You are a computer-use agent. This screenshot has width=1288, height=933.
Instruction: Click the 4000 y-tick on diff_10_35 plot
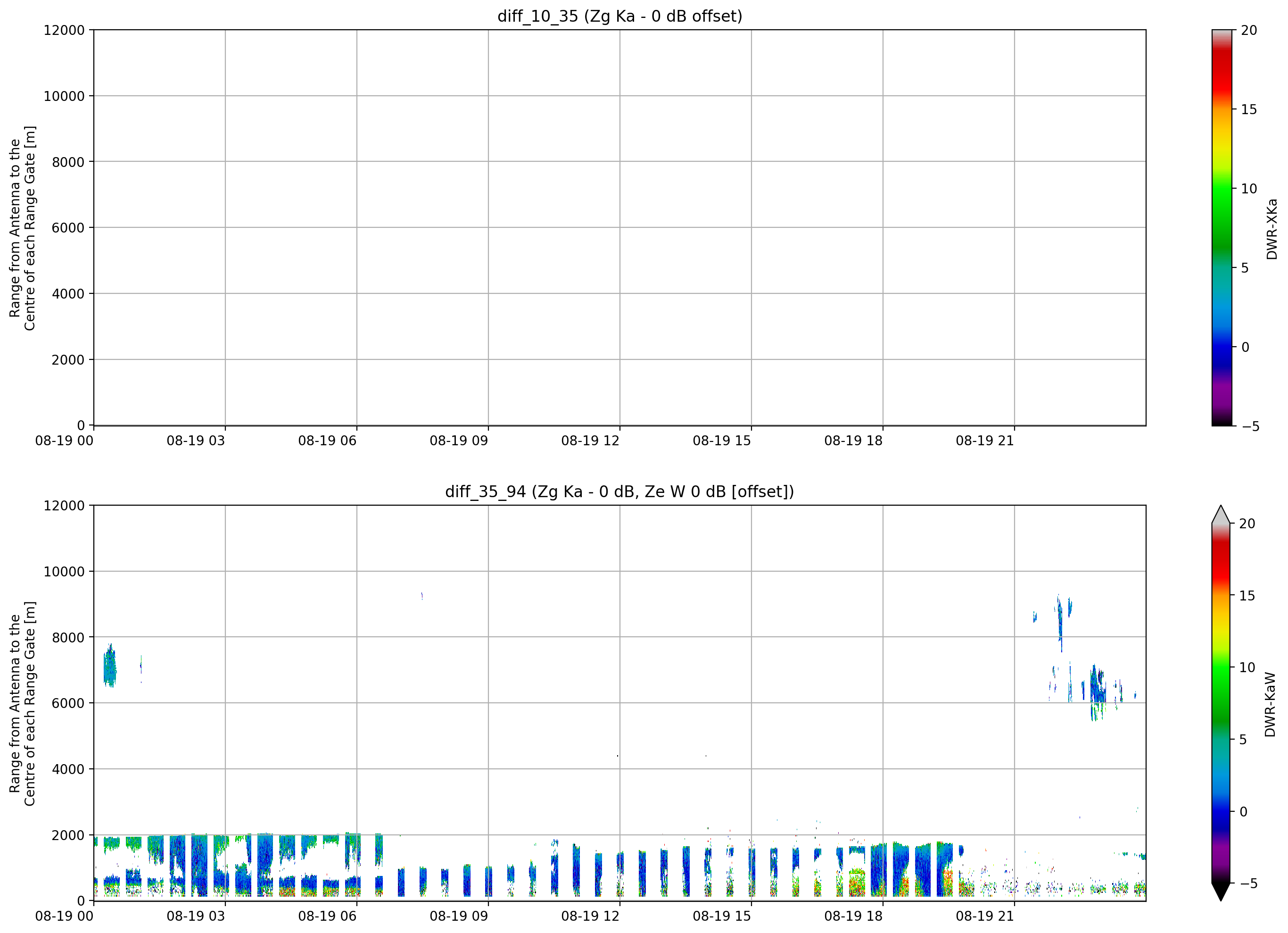point(68,294)
